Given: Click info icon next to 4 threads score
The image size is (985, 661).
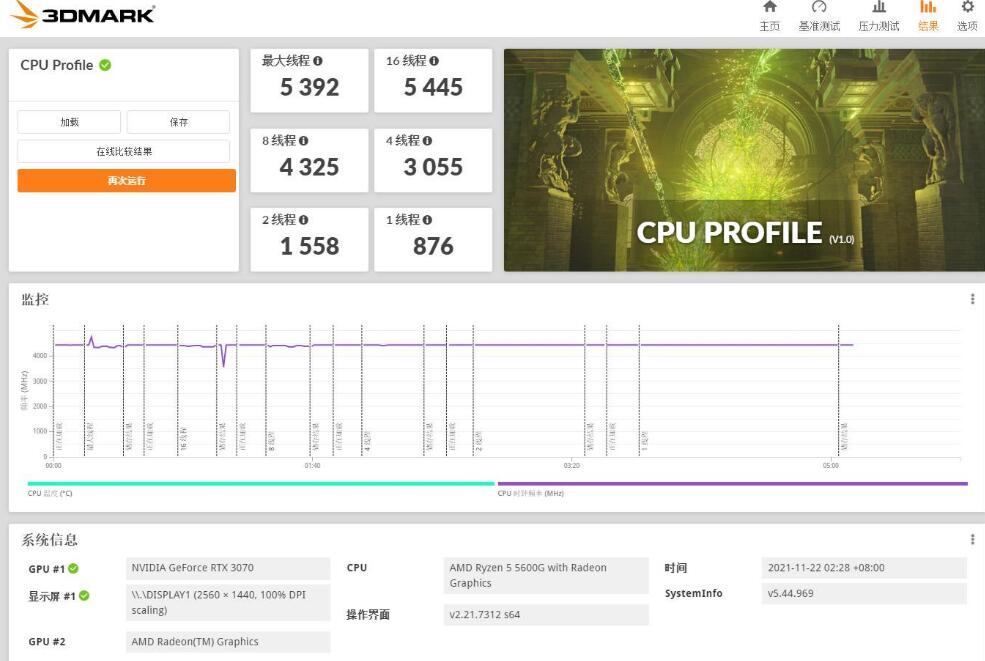Looking at the screenshot, I should tap(427, 141).
